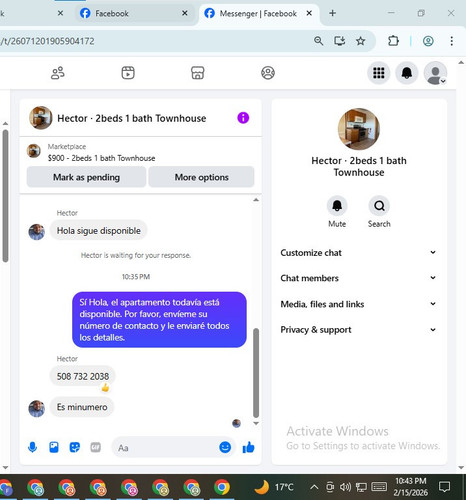Open the weather widget showing 17°C

tap(274, 487)
